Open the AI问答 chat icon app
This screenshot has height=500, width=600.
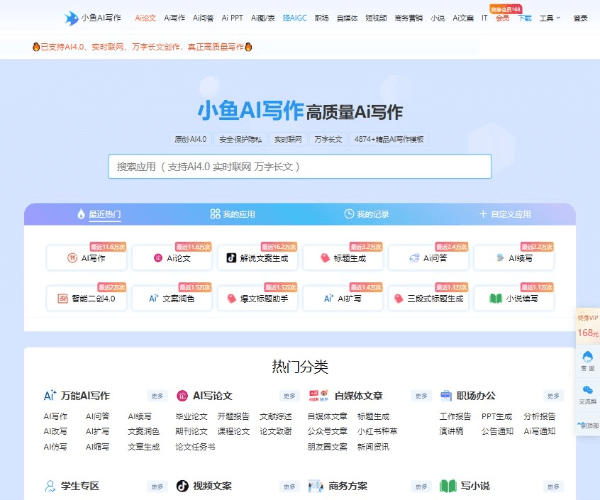(428, 257)
